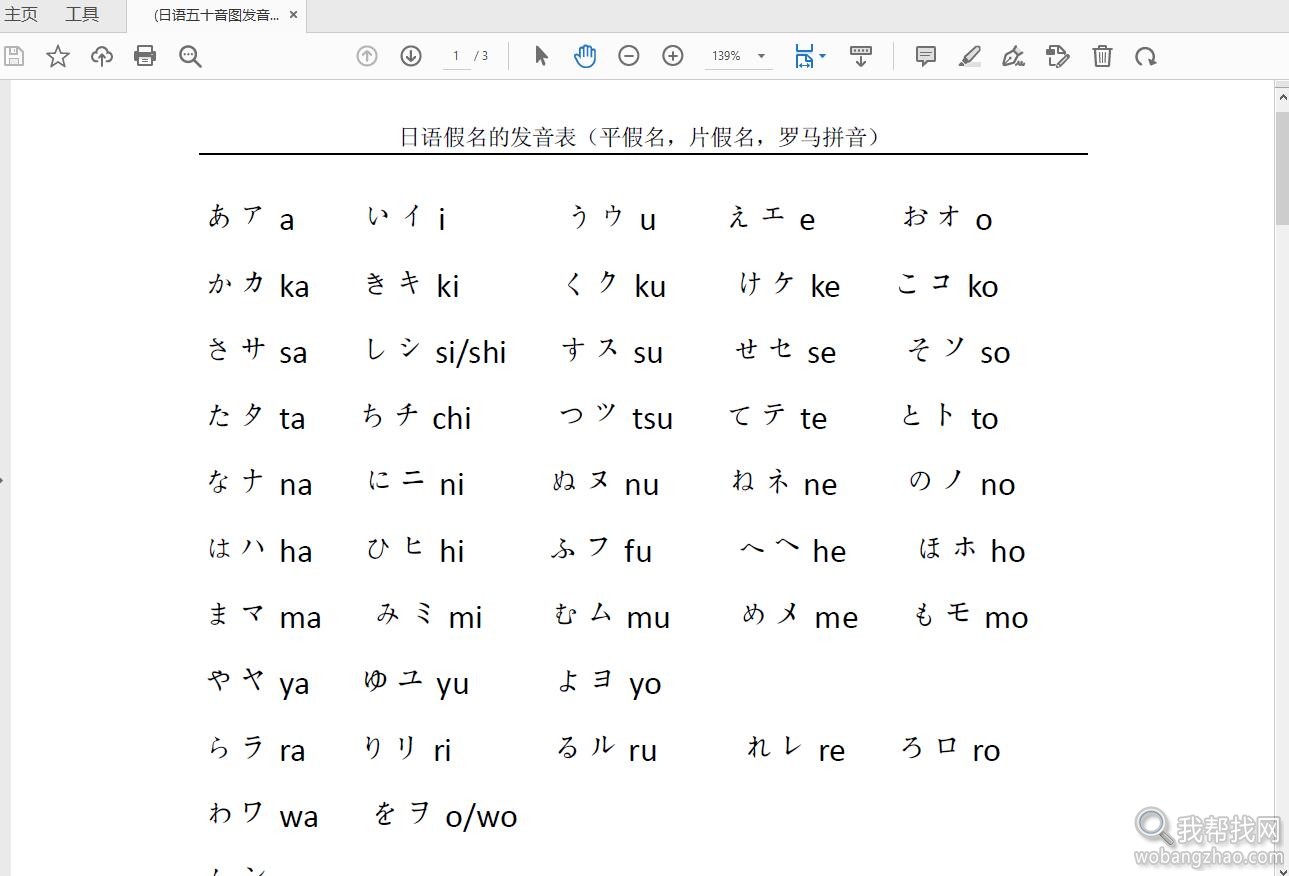Click the icon right of the Sign tool
The width and height of the screenshot is (1289, 876).
point(1057,56)
